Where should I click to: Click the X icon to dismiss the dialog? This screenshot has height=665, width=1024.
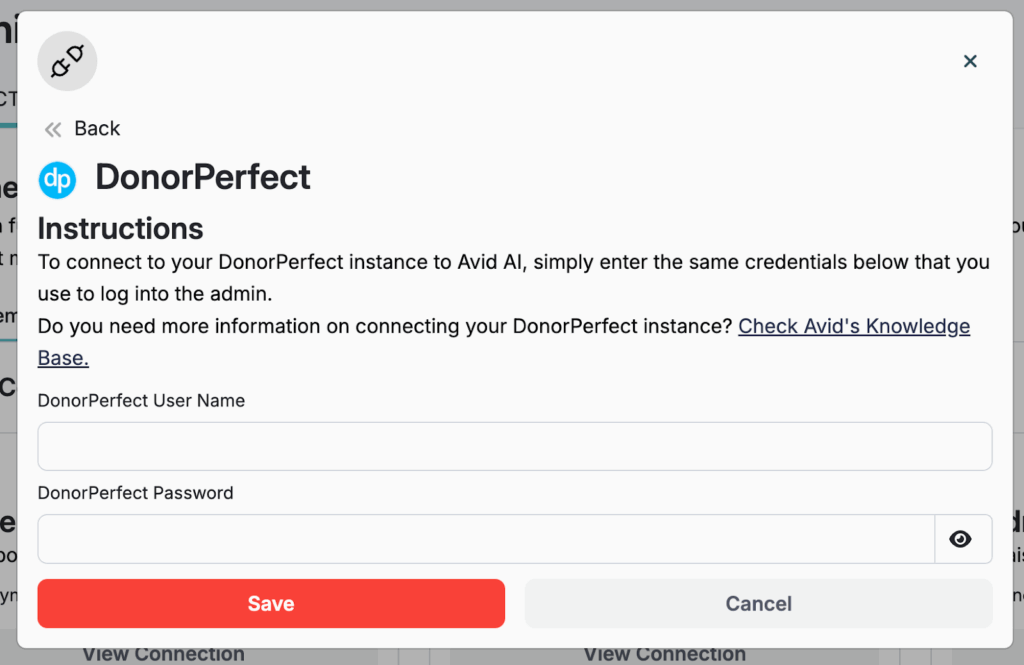pos(970,61)
